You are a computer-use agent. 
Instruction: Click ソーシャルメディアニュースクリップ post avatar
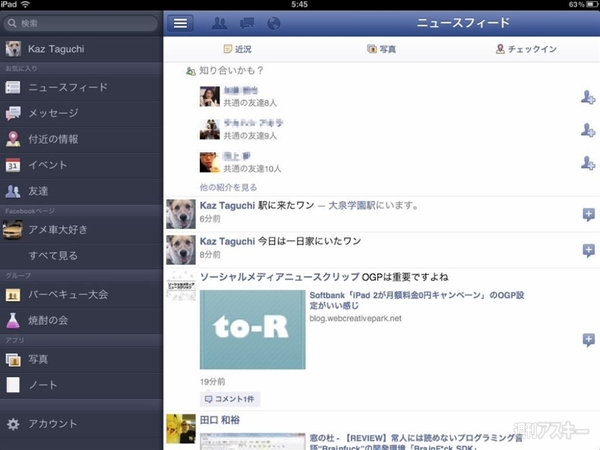[181, 286]
